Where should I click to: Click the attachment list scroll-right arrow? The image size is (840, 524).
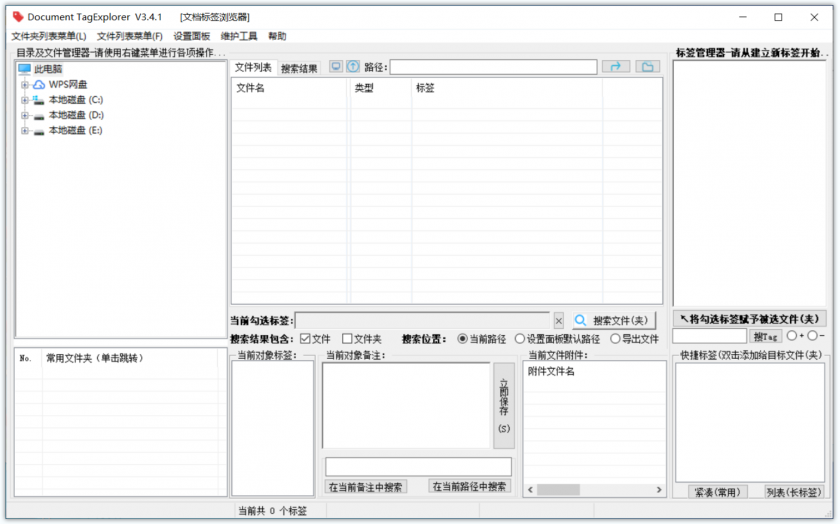(659, 490)
